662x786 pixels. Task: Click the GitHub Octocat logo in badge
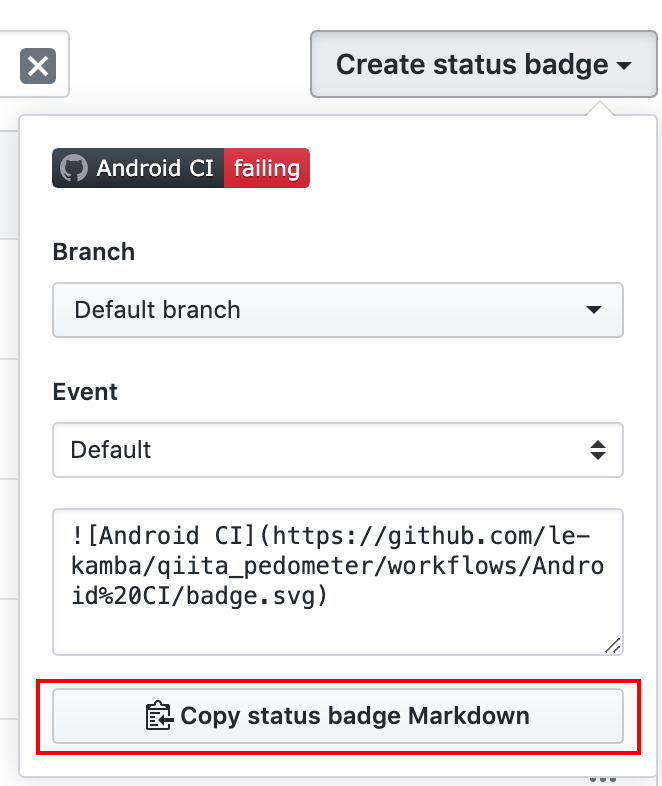tap(74, 168)
